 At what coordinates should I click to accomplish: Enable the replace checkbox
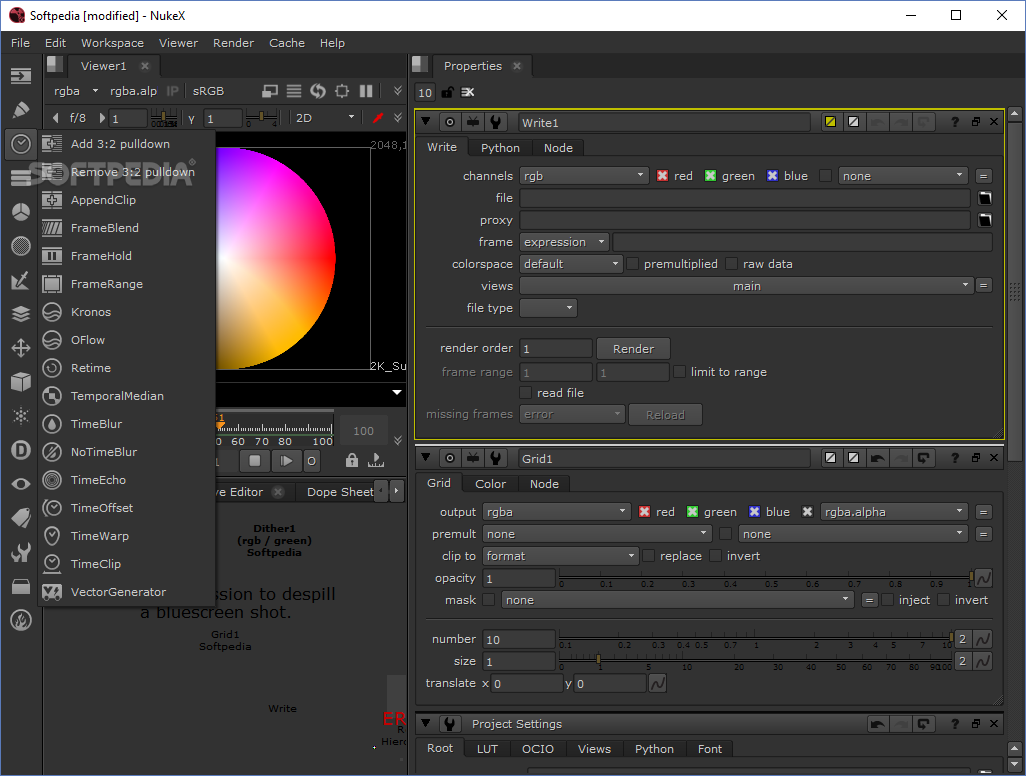[x=648, y=556]
